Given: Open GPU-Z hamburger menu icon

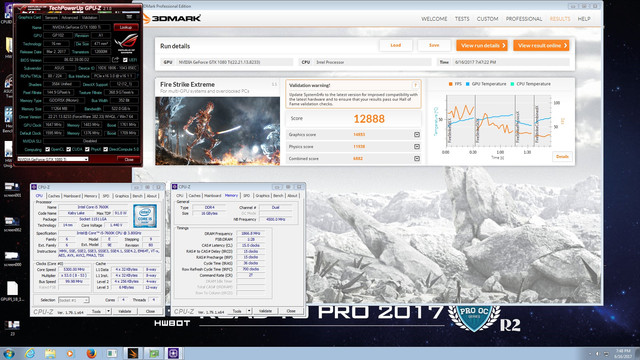Looking at the screenshot, I should point(129,17).
